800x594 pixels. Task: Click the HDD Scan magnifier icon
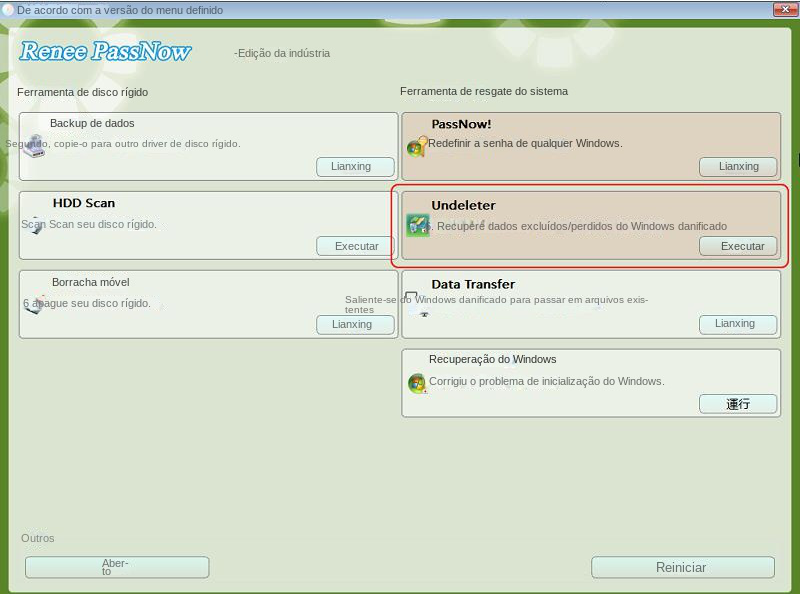coord(34,225)
